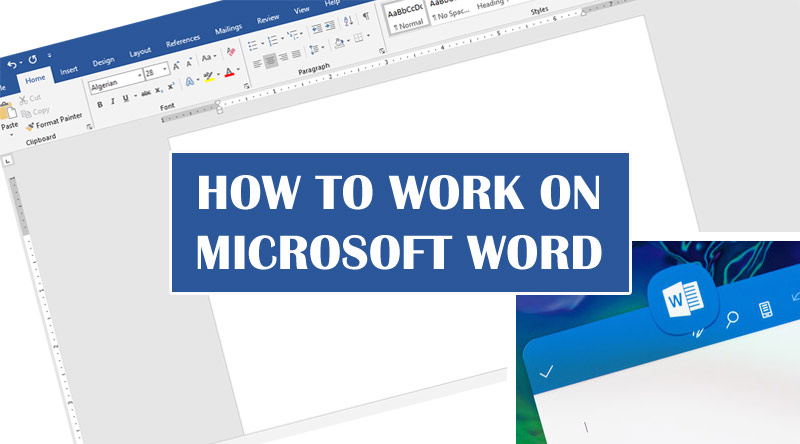
Task: Open the Clipboard dialog launcher
Action: point(89,127)
